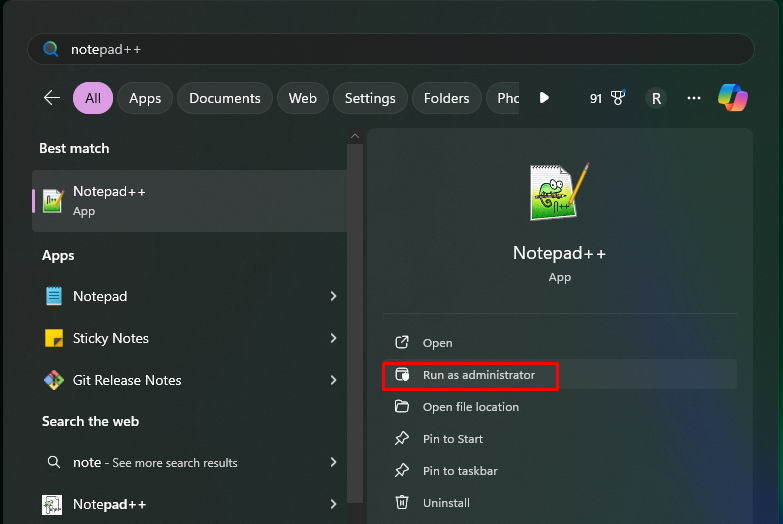Click the Copilot icon in search header

(733, 98)
